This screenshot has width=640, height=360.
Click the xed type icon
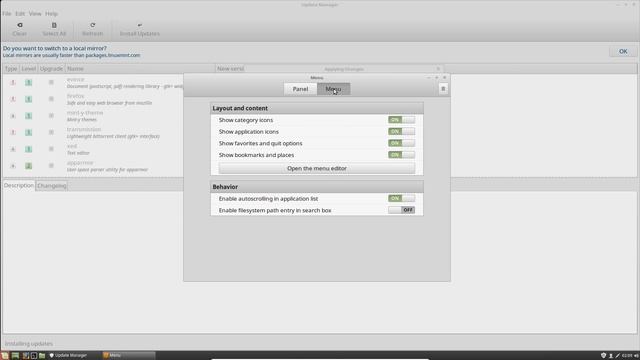(13, 149)
